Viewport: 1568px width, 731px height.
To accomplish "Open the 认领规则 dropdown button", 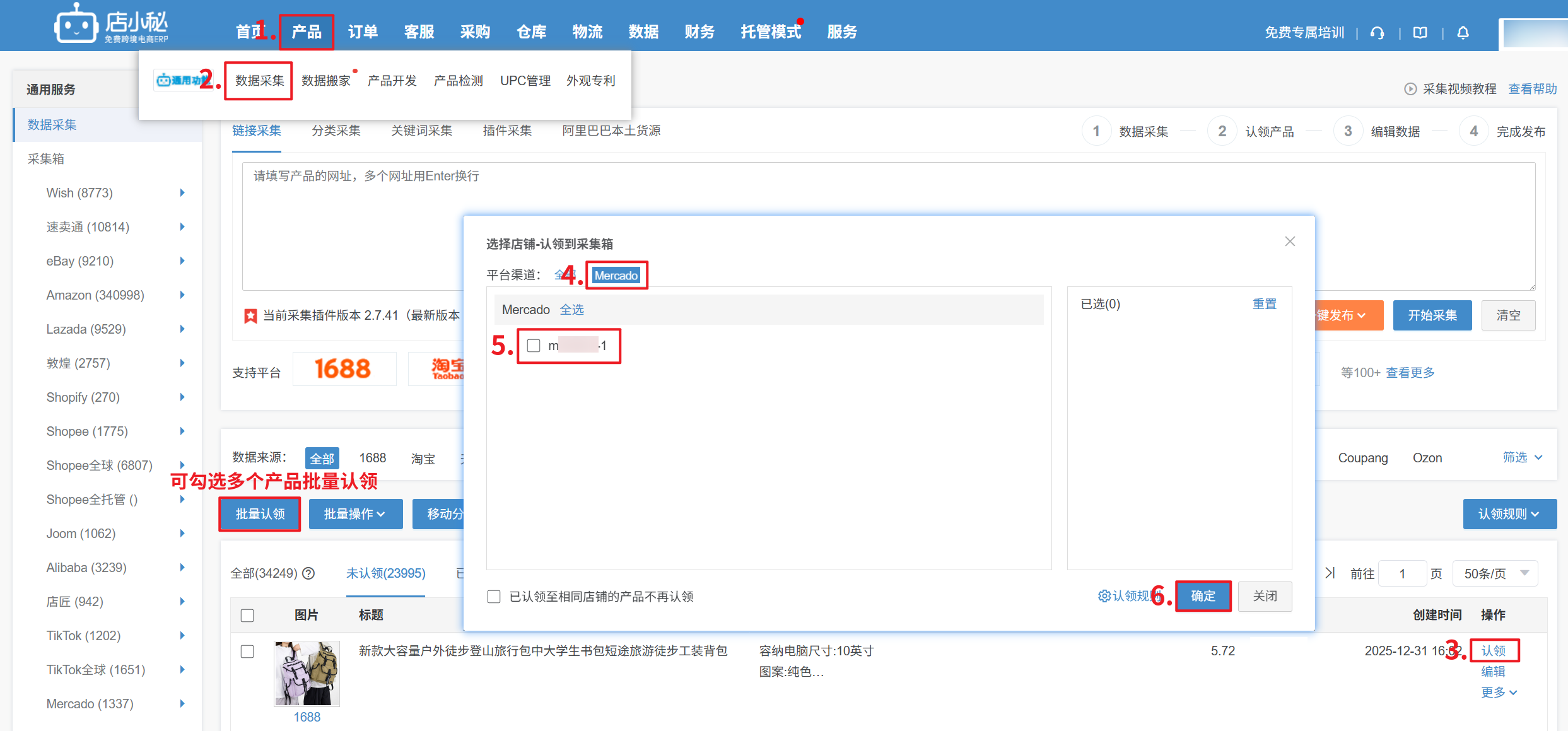I will tap(1509, 514).
